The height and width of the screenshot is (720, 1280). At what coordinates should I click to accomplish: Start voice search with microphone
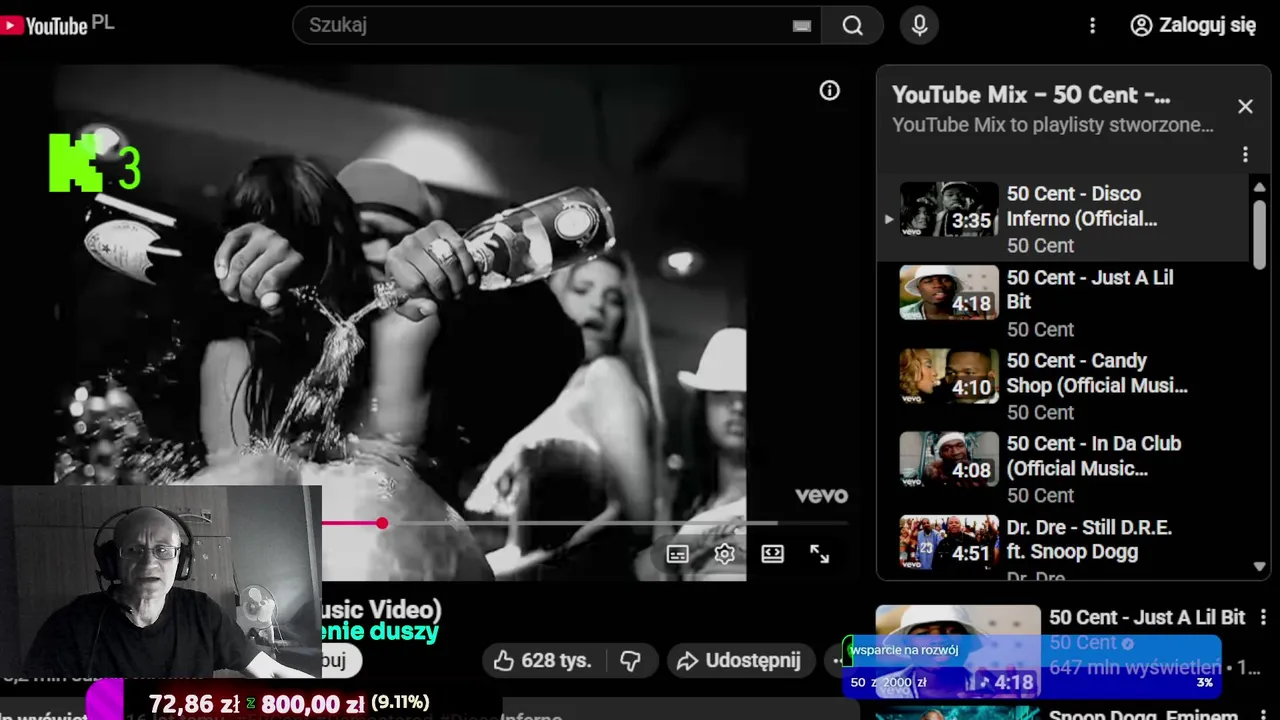pyautogui.click(x=920, y=25)
